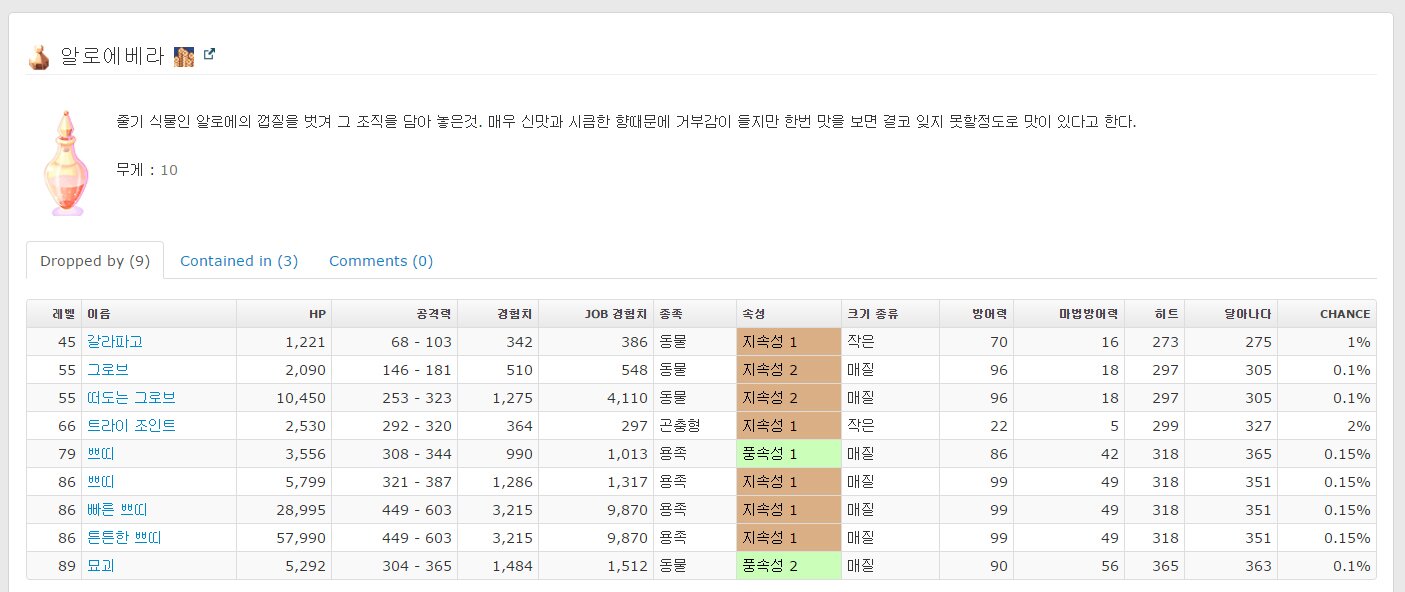1405x592 pixels.
Task: Open the external link icon beside the title
Action: [x=209, y=55]
